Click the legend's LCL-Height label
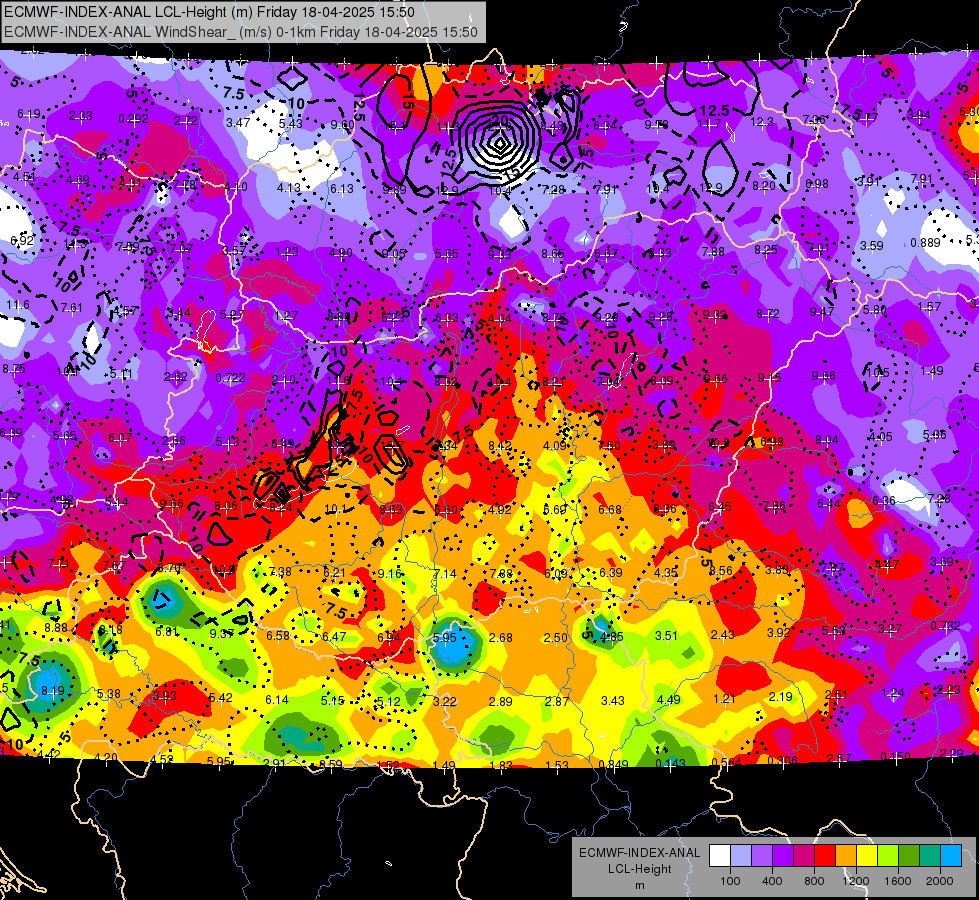This screenshot has height=900, width=979. [x=639, y=869]
